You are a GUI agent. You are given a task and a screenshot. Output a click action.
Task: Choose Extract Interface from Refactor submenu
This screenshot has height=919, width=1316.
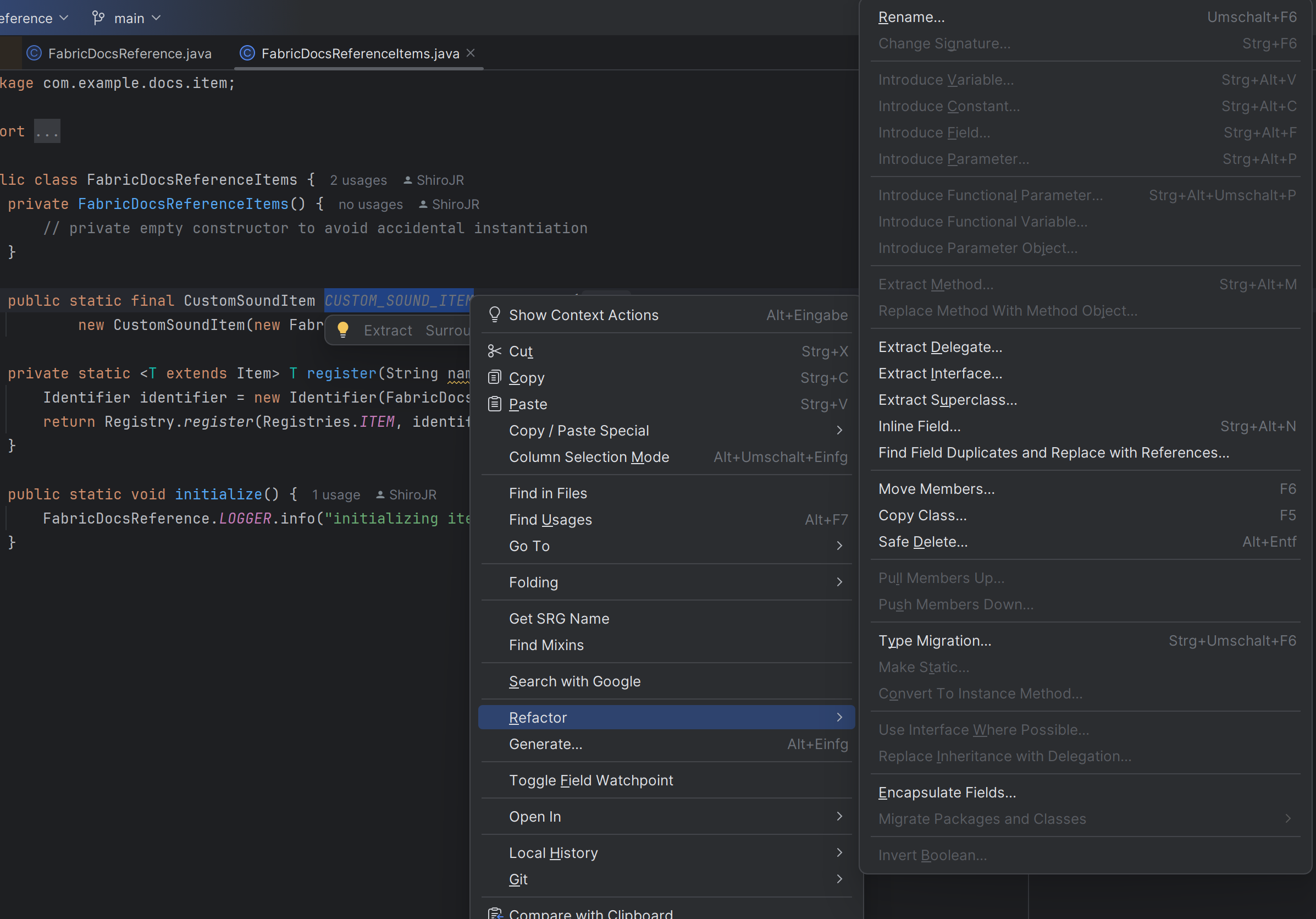[x=940, y=373]
